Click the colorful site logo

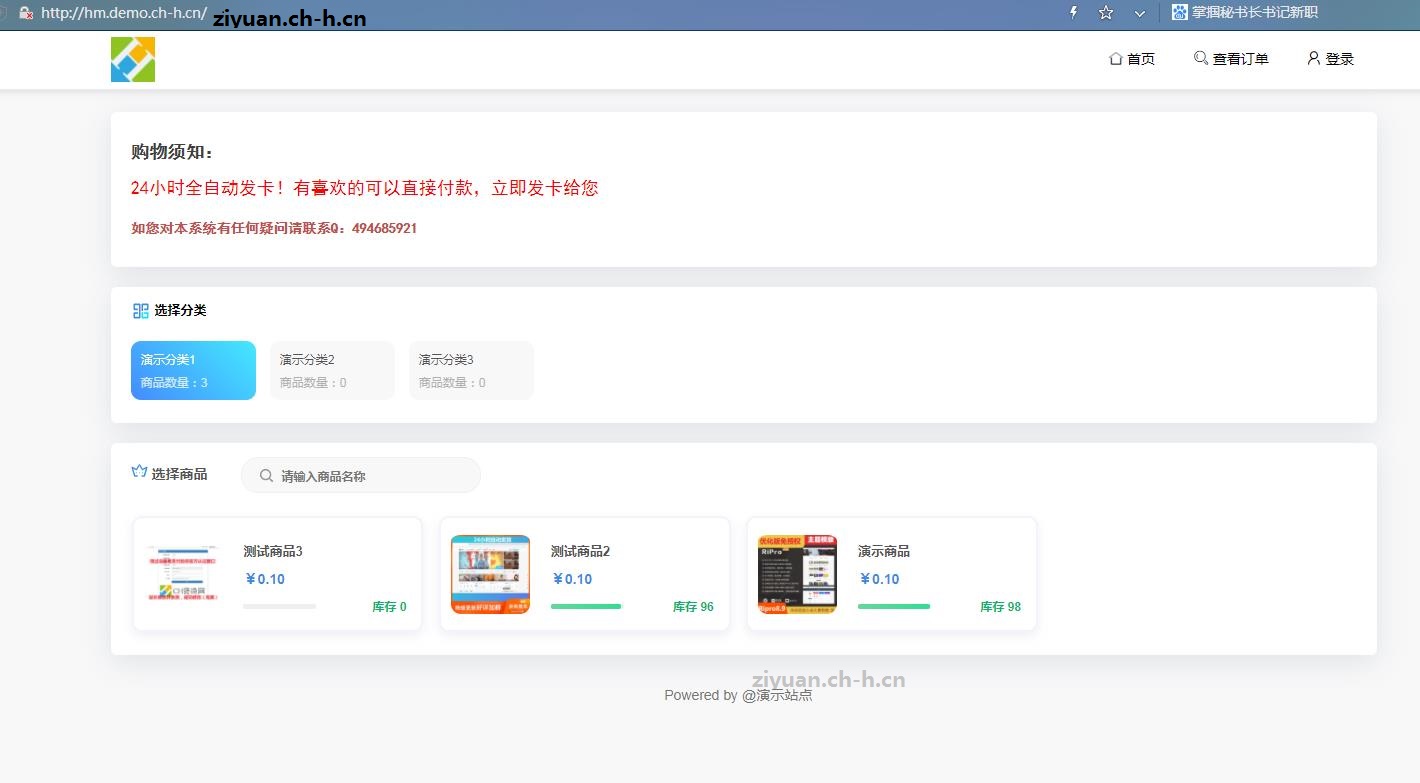click(x=133, y=59)
